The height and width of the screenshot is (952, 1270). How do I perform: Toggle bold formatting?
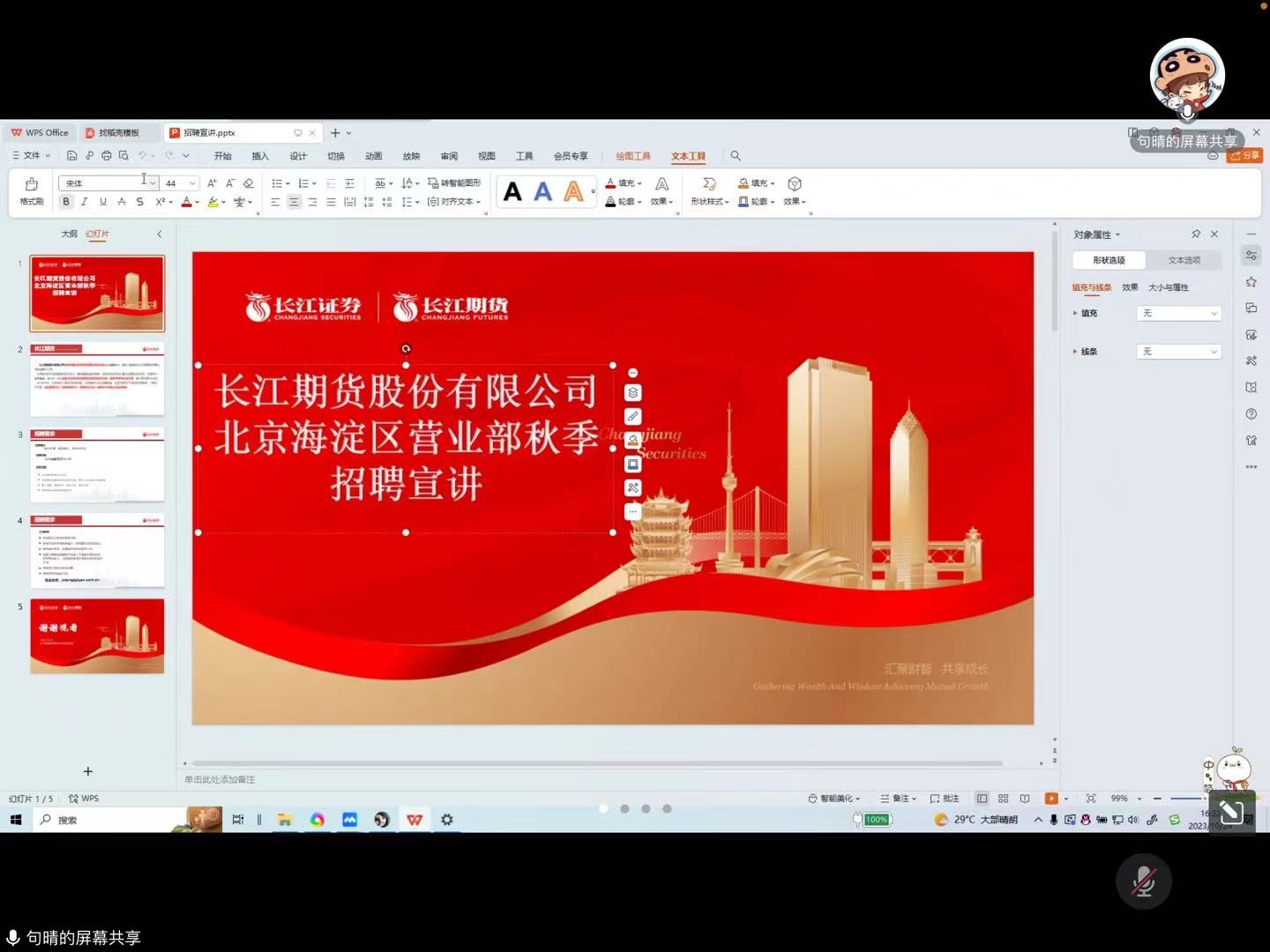(66, 202)
